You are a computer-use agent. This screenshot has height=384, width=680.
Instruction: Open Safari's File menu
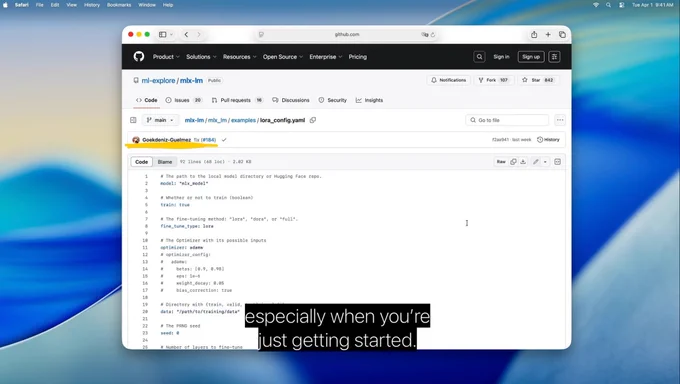coord(39,5)
